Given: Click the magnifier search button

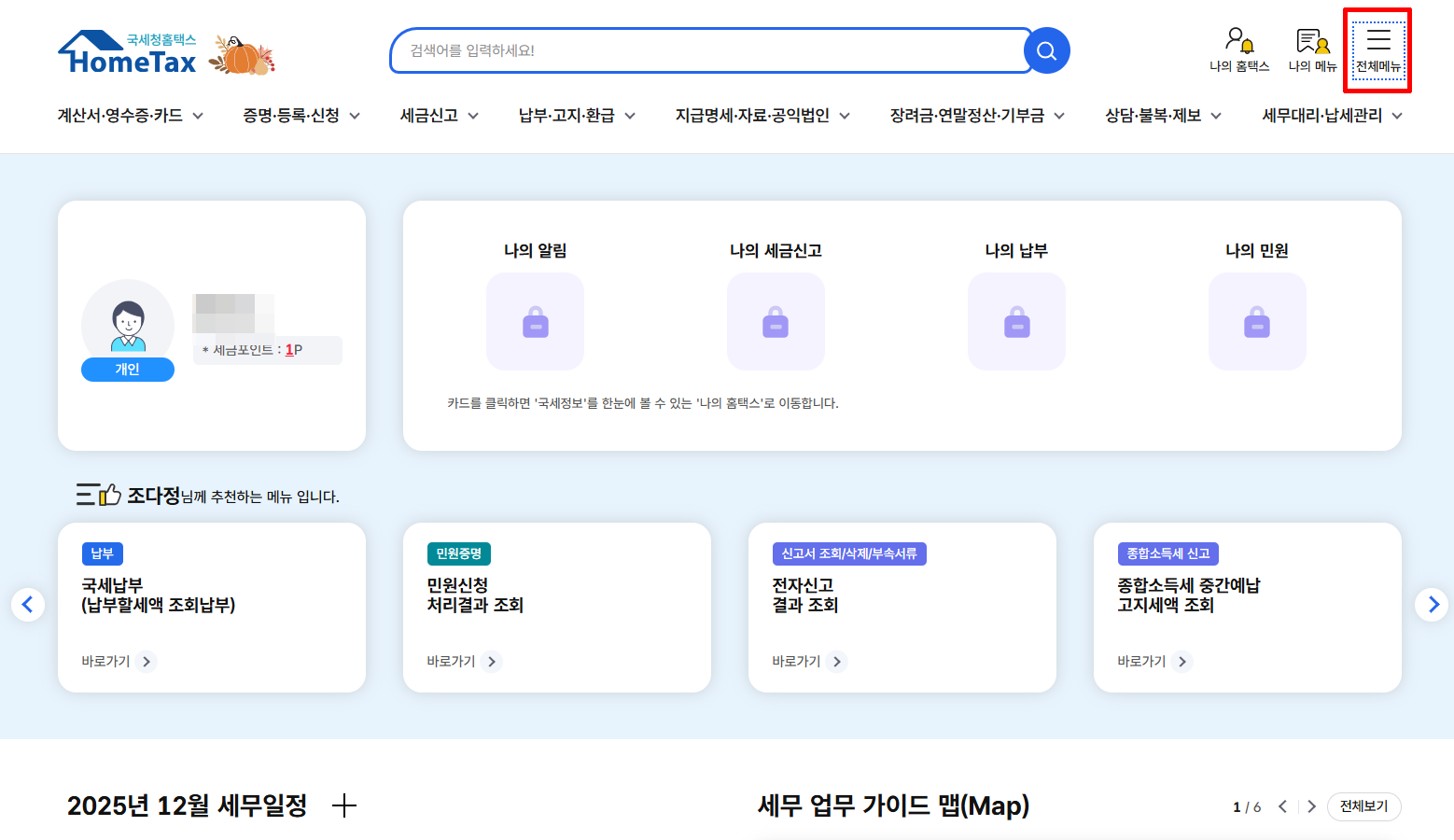Looking at the screenshot, I should (1046, 50).
